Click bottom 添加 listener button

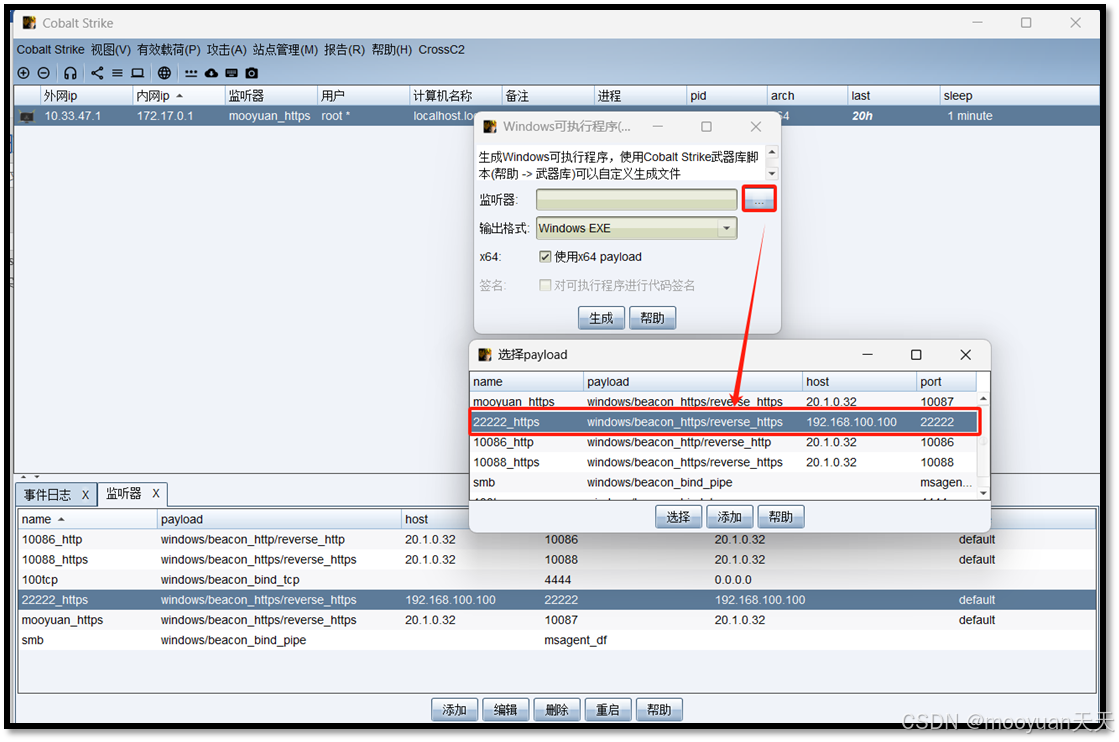coord(454,710)
